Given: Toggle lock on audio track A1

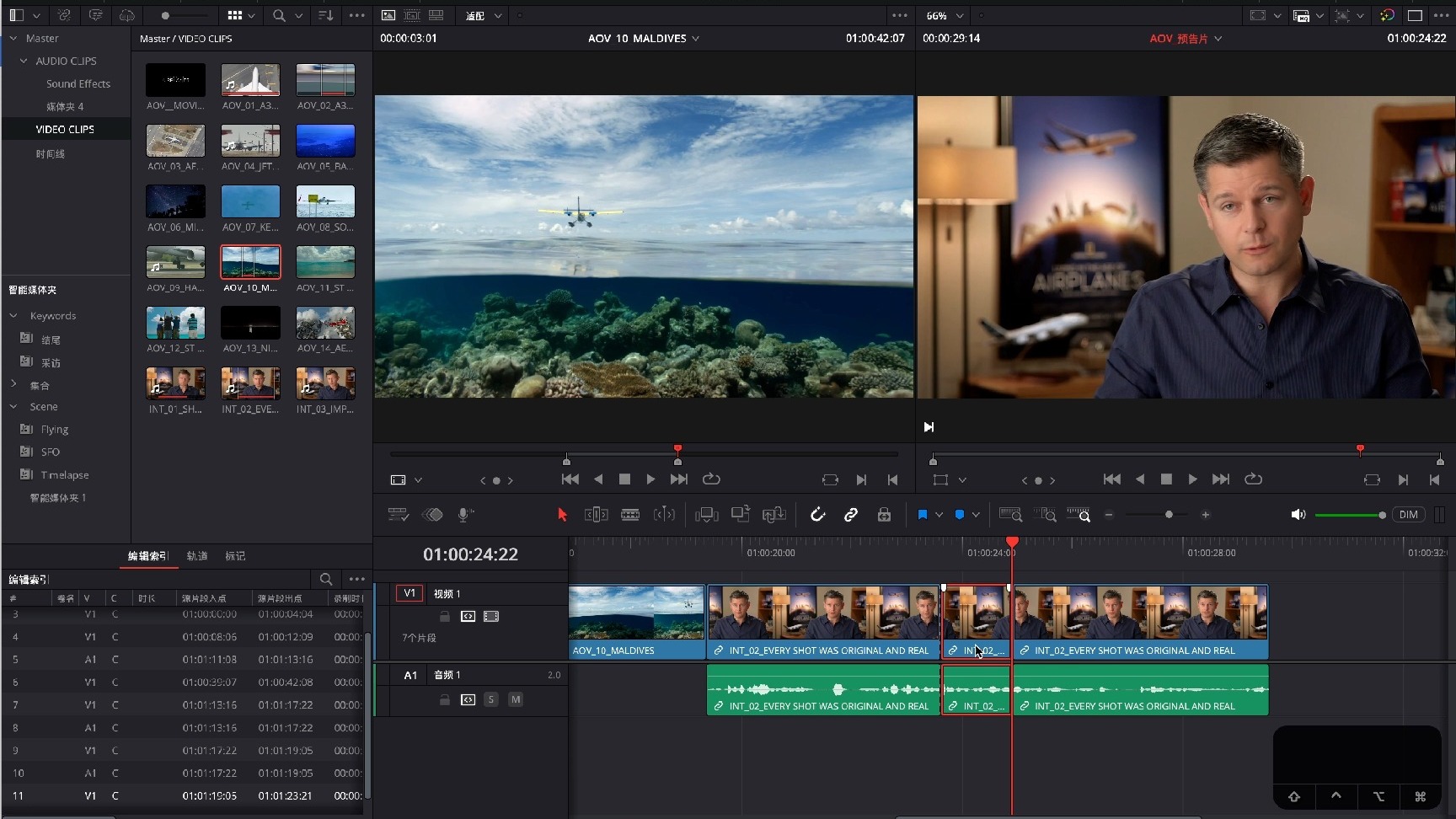Looking at the screenshot, I should [x=445, y=699].
